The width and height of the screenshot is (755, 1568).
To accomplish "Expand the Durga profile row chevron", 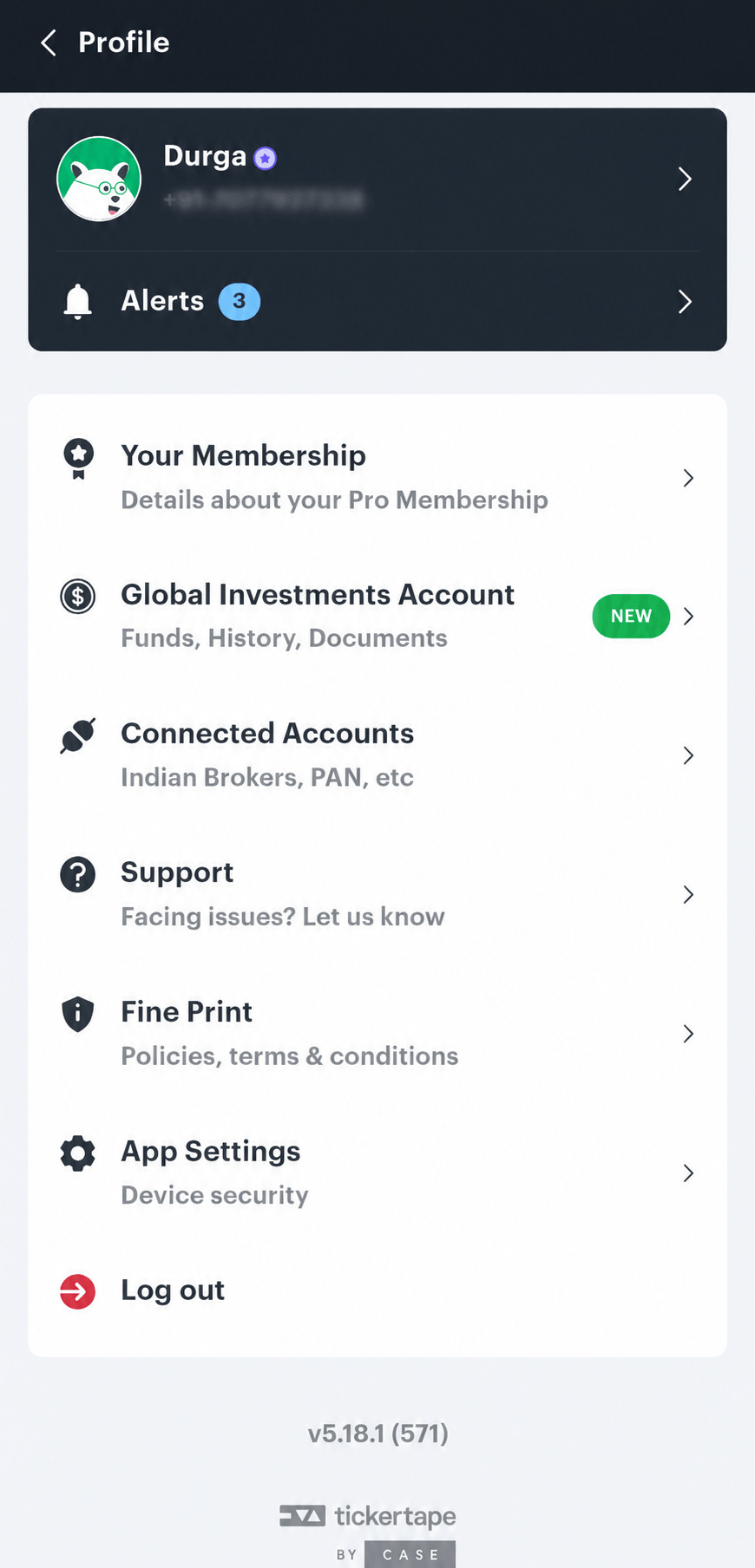I will click(685, 179).
